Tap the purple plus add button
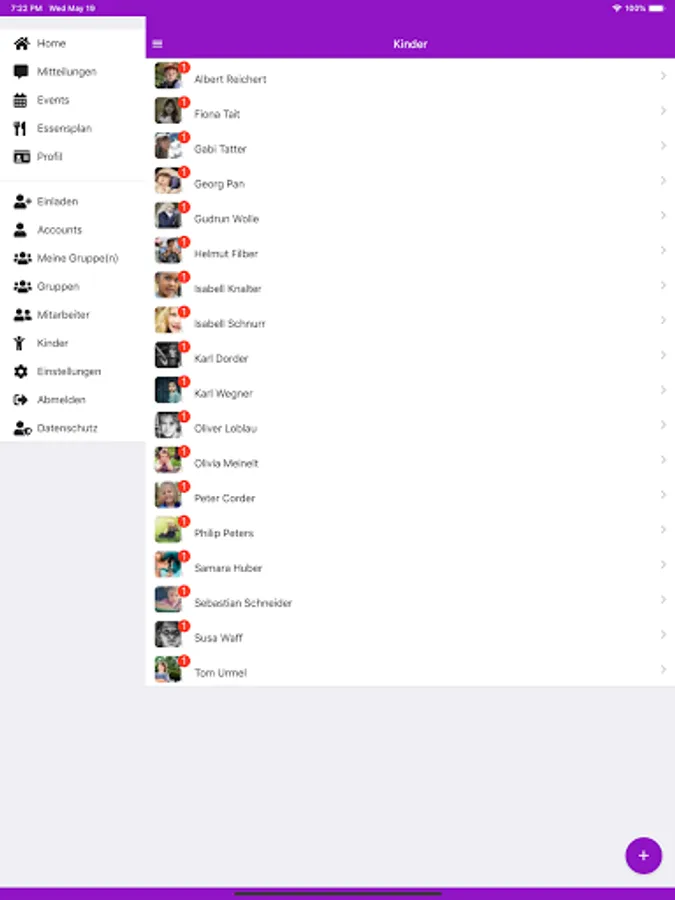Viewport: 675px width, 900px height. click(x=643, y=856)
